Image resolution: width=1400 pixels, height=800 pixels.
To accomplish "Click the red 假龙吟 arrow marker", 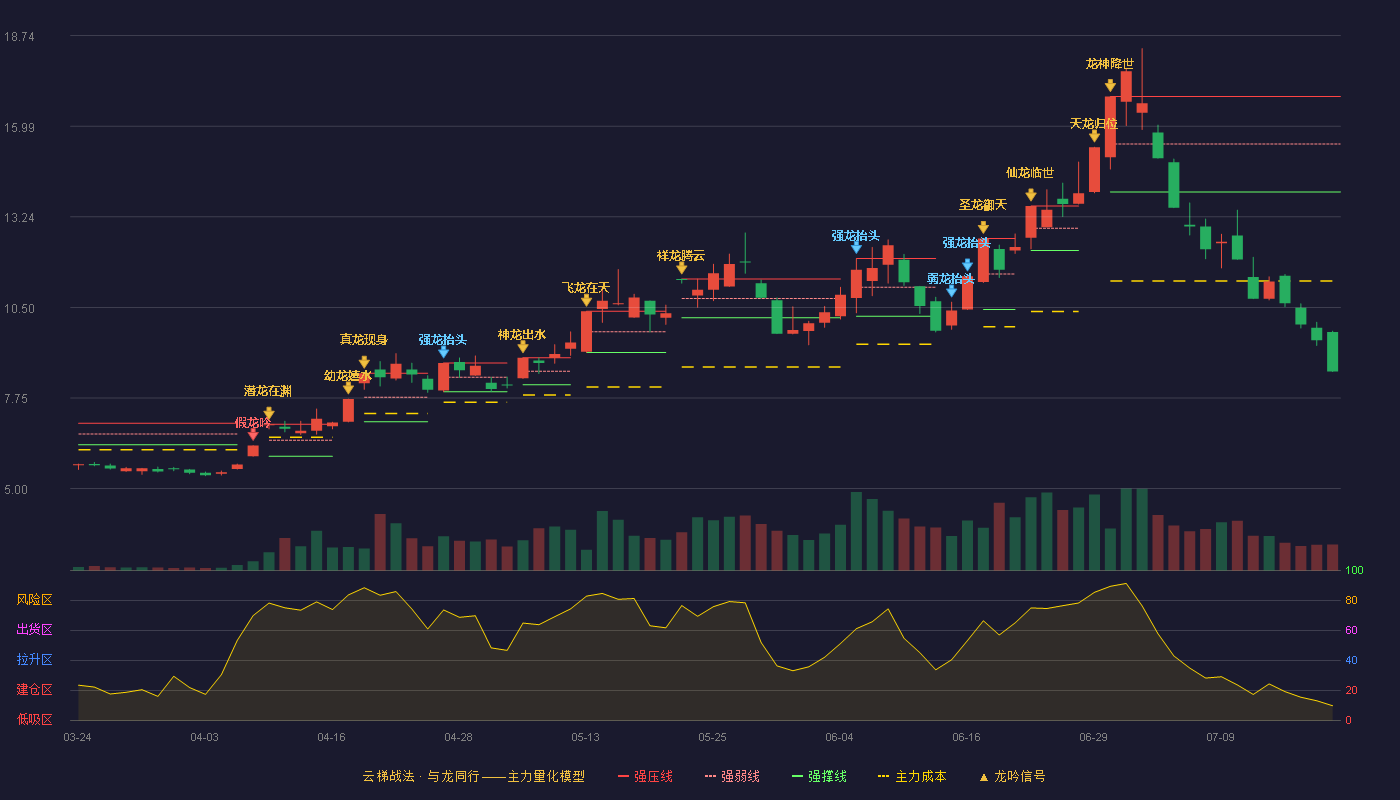I will pyautogui.click(x=253, y=434).
